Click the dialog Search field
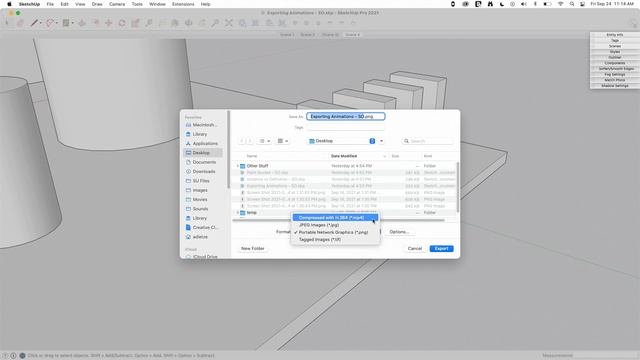640x360 pixels. coord(428,141)
